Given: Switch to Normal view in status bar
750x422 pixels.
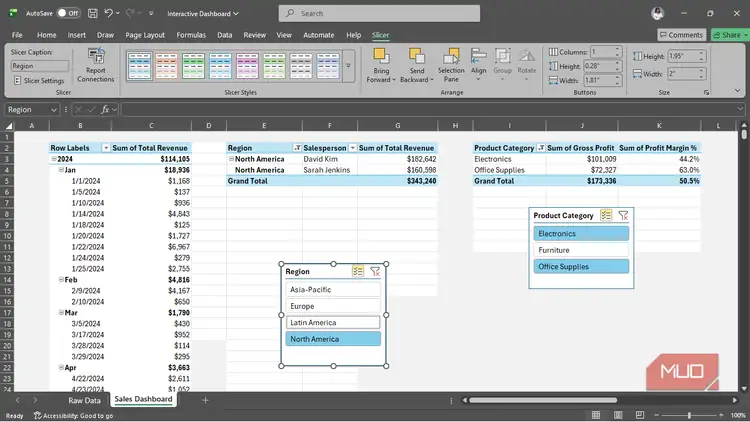Looking at the screenshot, I should 596,415.
